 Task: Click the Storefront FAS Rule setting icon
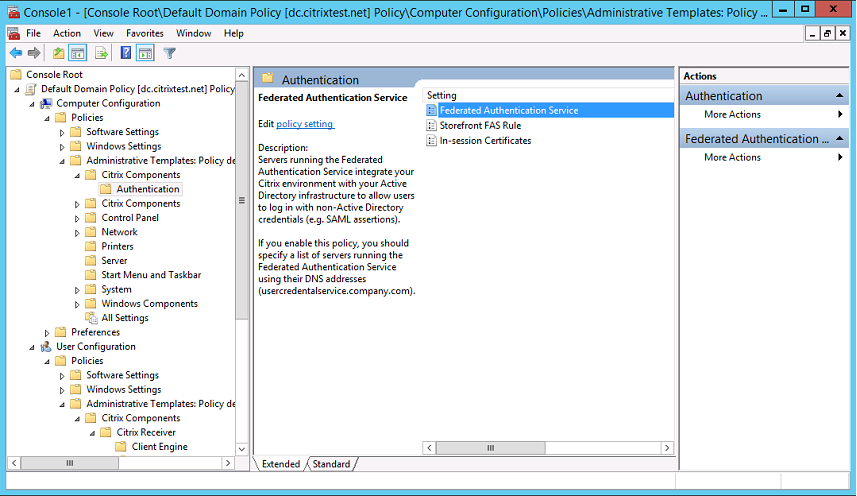432,126
